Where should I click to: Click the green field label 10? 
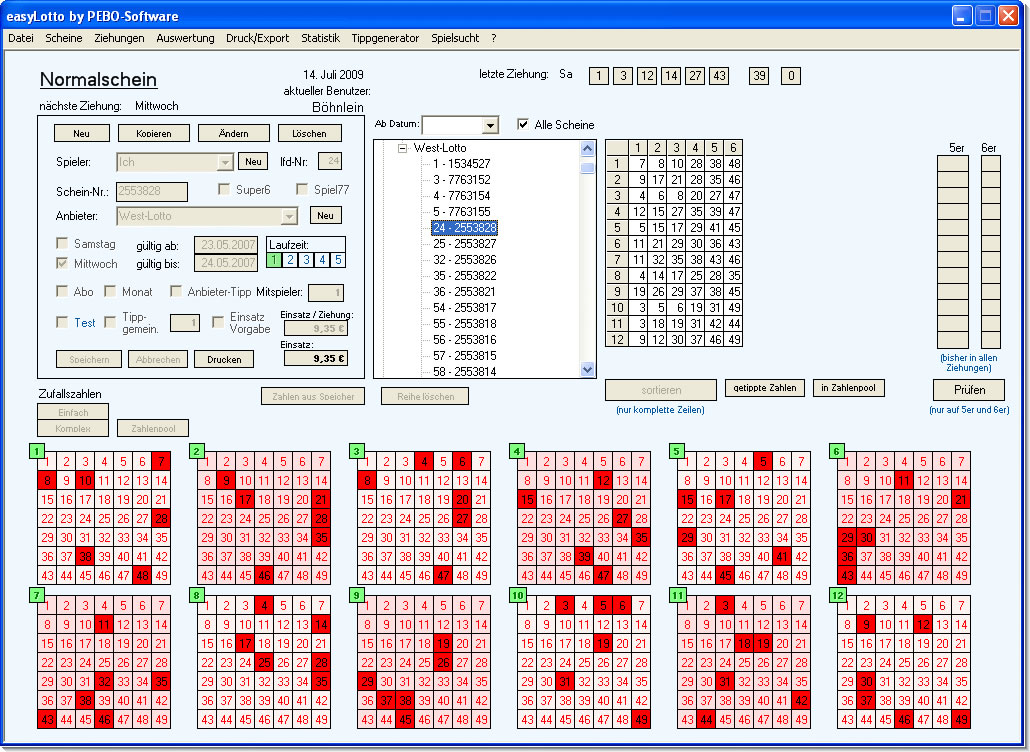(517, 595)
